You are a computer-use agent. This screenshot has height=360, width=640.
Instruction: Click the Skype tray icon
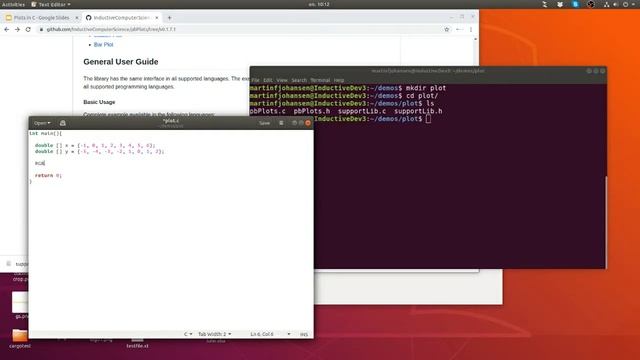pos(575,4)
